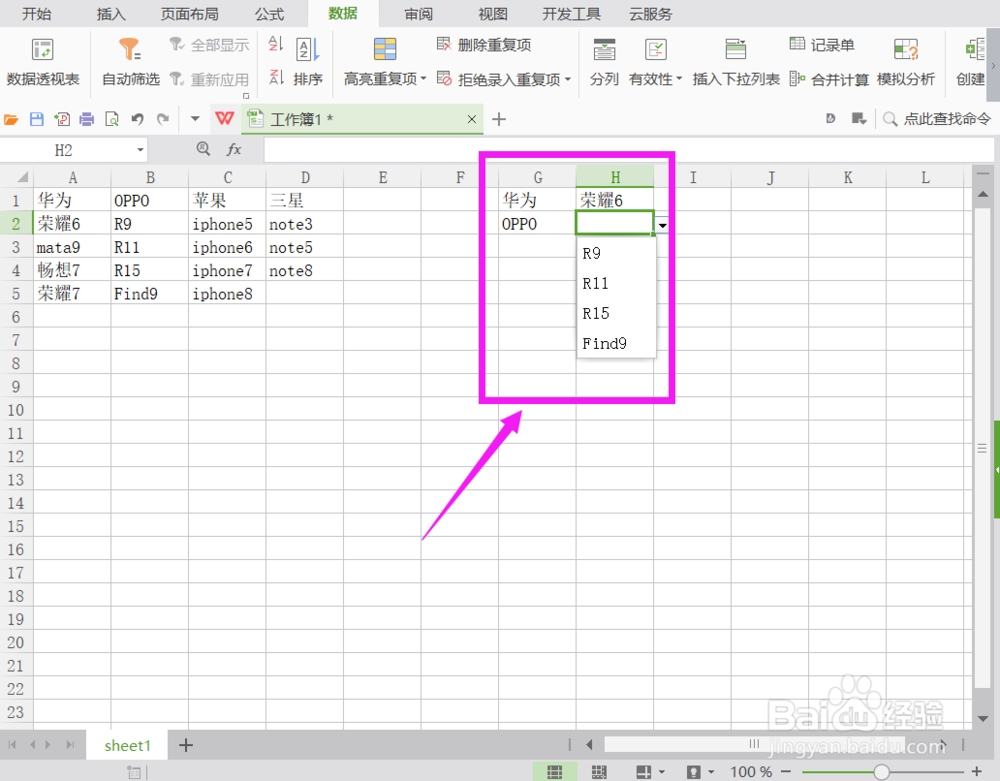Click the select-all corner of the grid

tap(17, 177)
